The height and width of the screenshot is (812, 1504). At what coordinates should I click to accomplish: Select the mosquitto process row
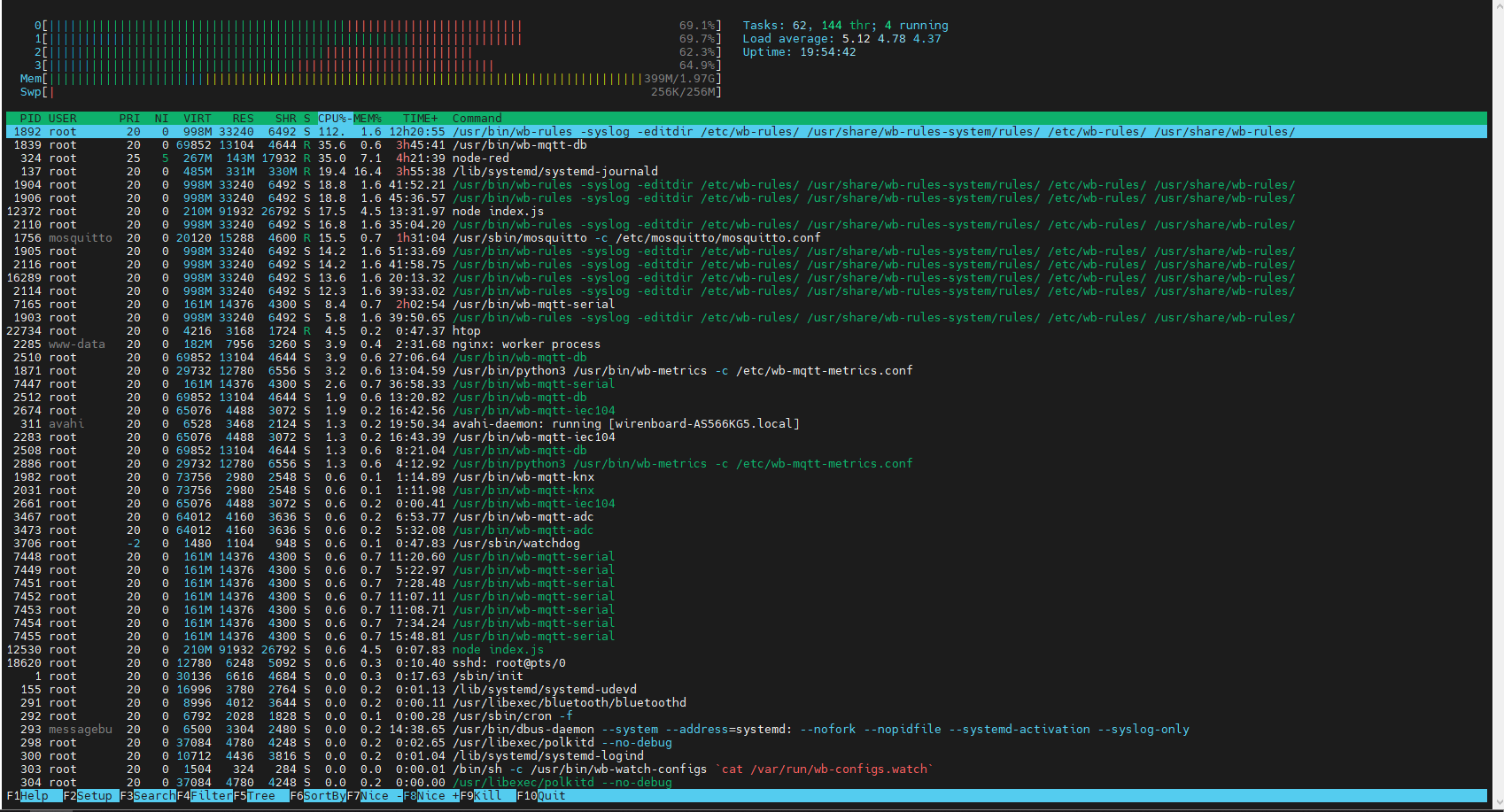click(x=747, y=238)
